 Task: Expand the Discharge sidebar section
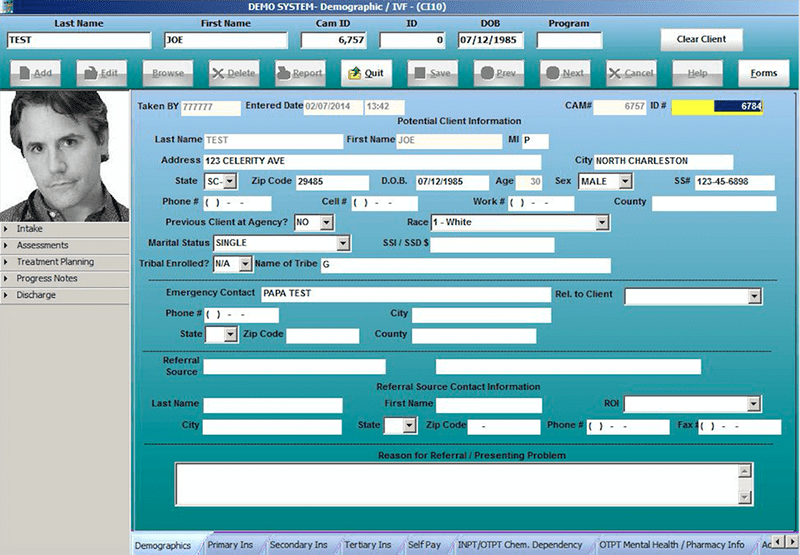click(x=65, y=295)
